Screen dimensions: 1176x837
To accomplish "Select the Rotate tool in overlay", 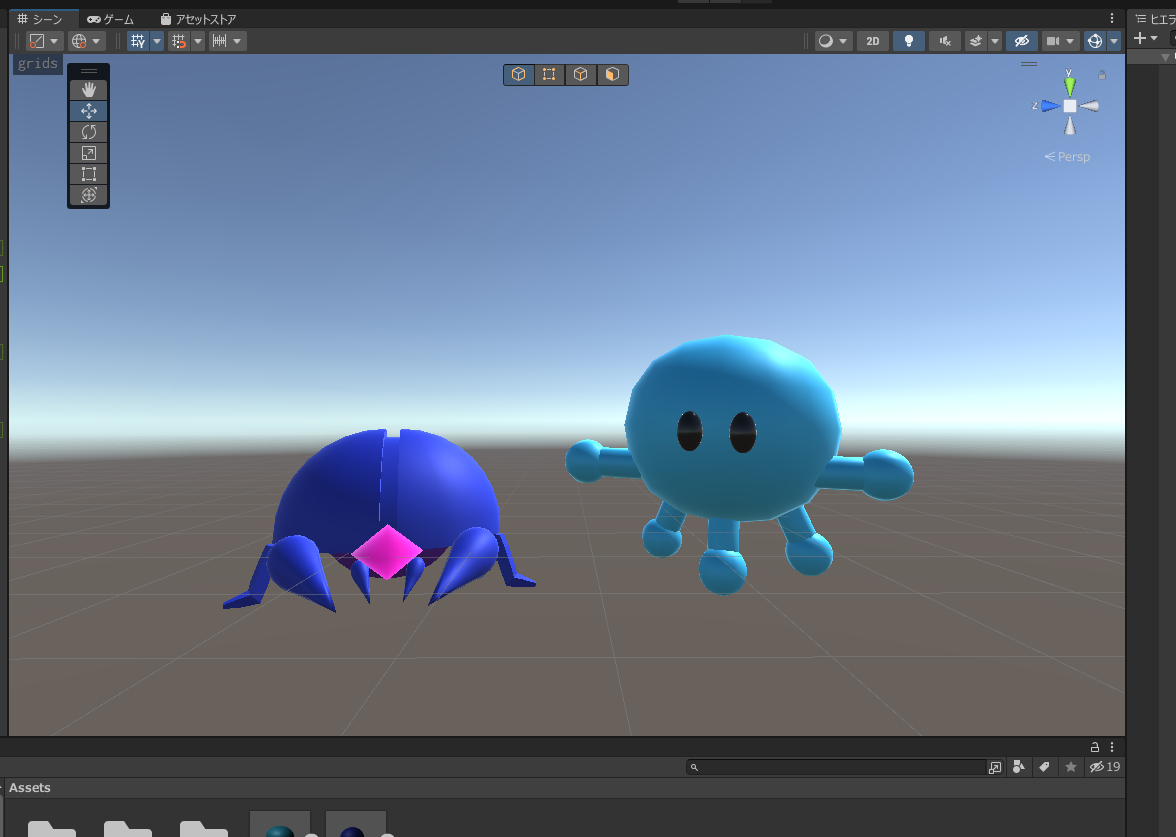I will [x=88, y=132].
